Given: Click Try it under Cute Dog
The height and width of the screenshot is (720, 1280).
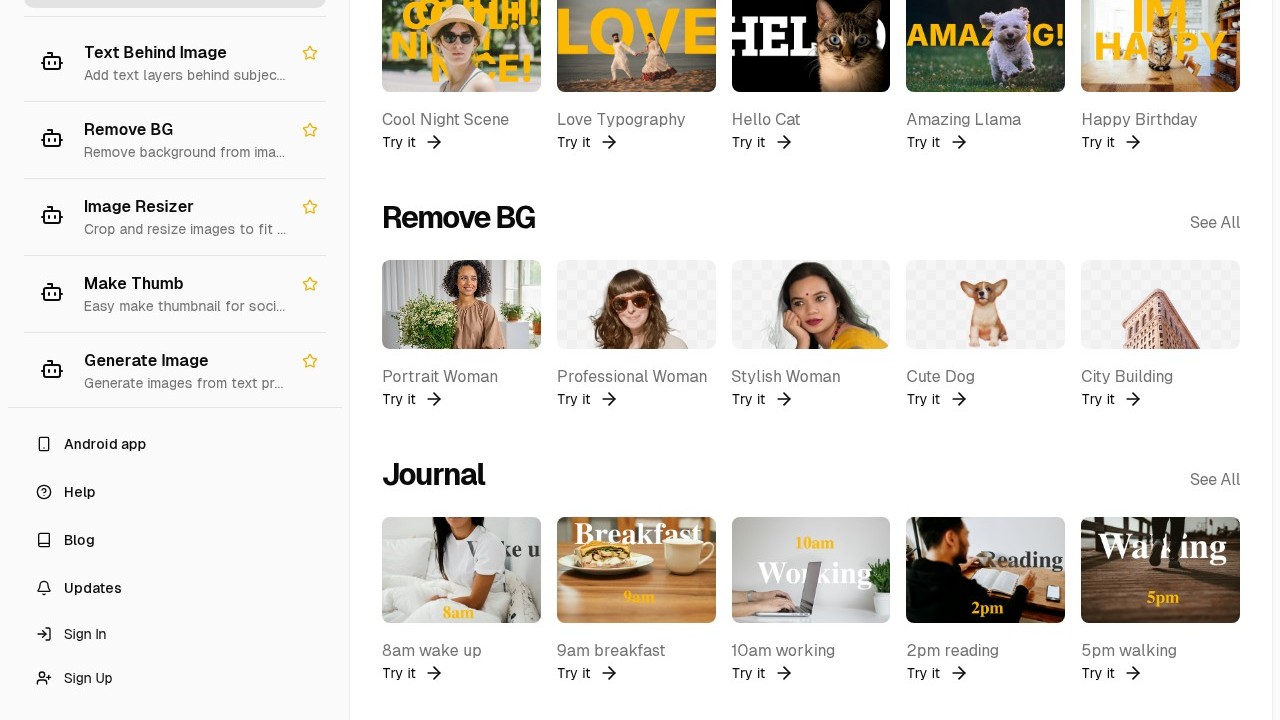Looking at the screenshot, I should tap(923, 399).
